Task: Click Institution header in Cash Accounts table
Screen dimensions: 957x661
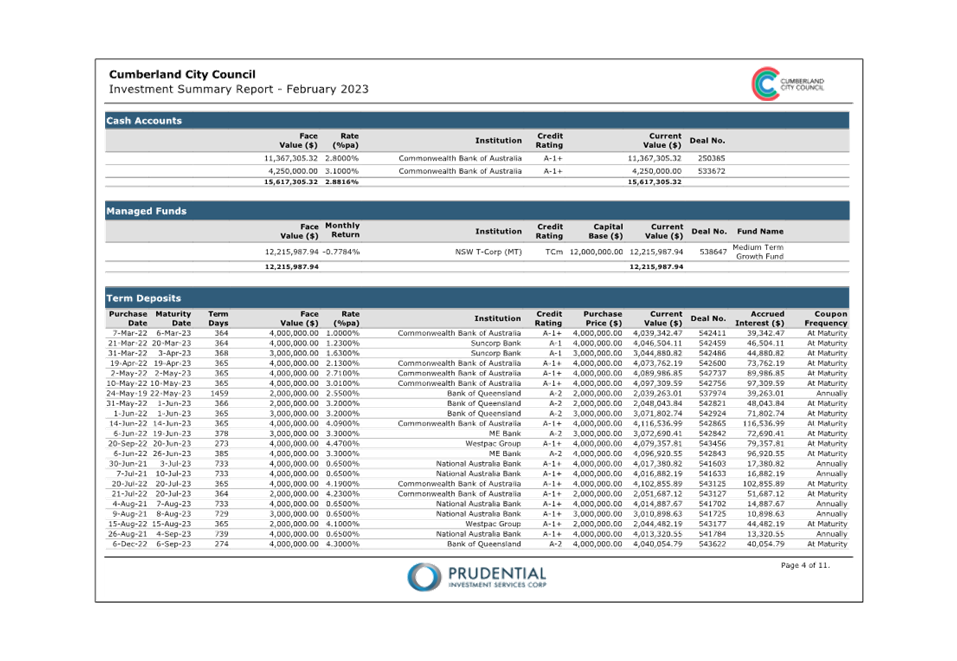Action: 498,141
